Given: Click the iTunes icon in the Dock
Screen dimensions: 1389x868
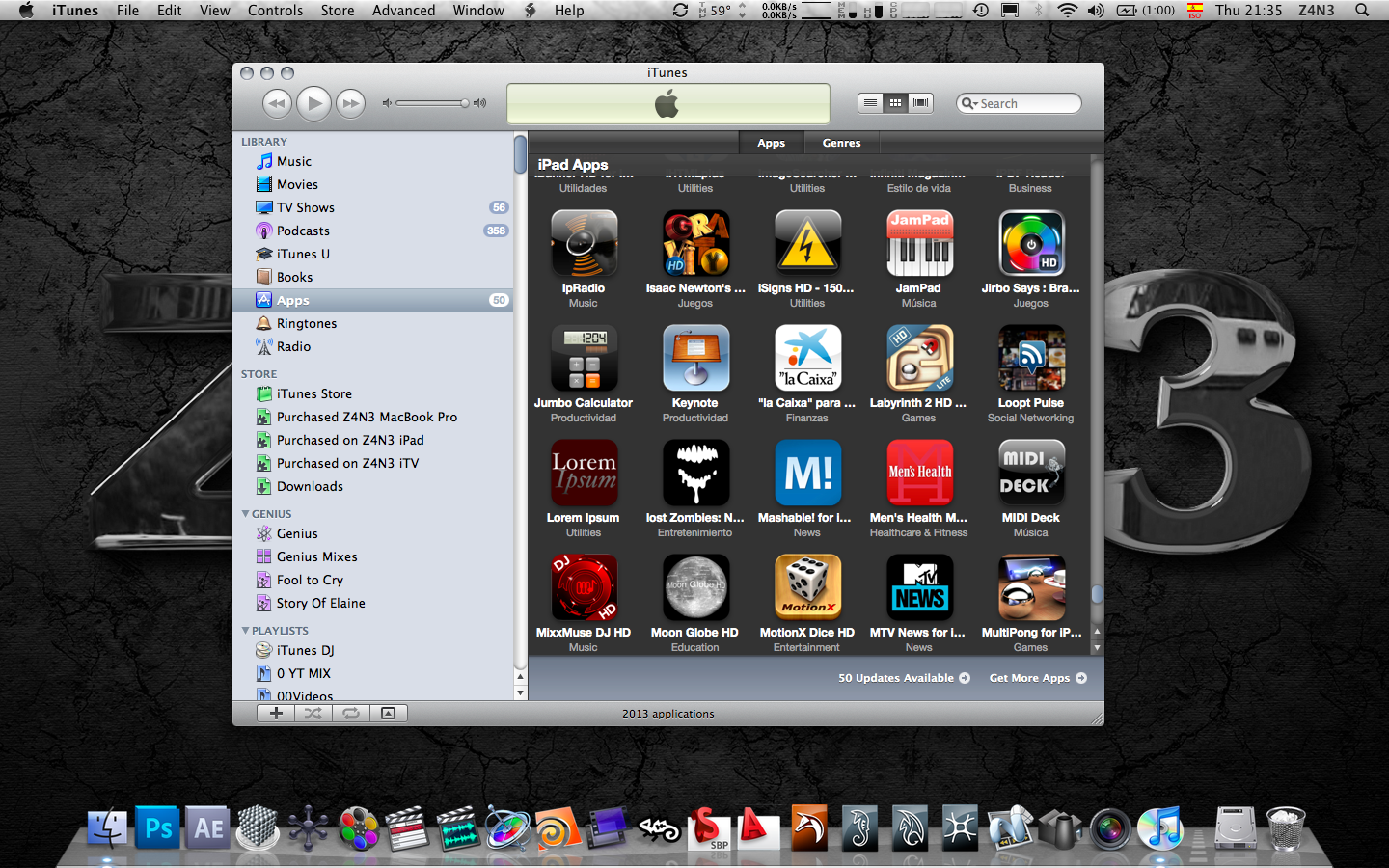Looking at the screenshot, I should click(1159, 828).
